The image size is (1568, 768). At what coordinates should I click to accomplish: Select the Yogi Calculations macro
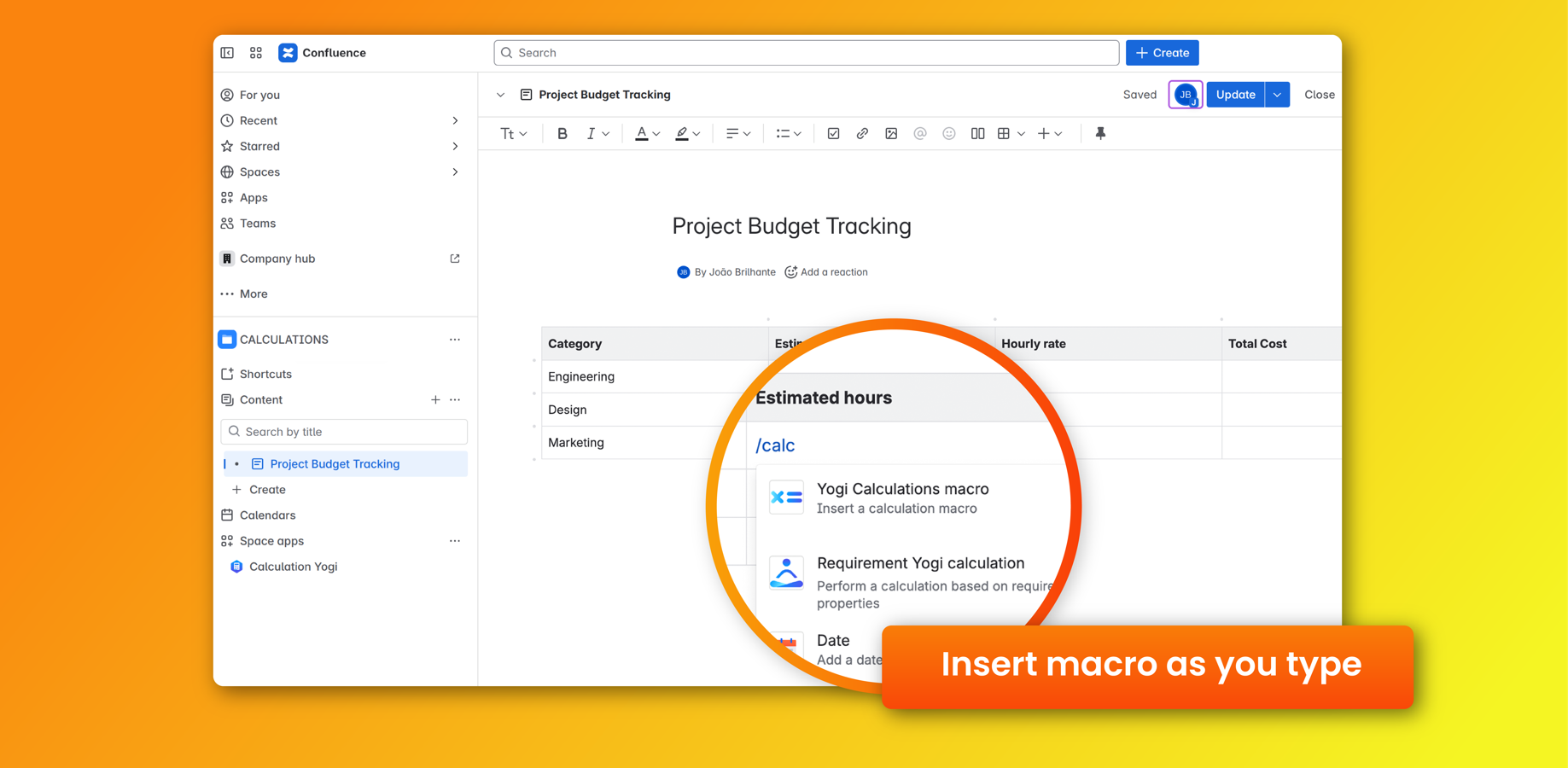point(903,498)
